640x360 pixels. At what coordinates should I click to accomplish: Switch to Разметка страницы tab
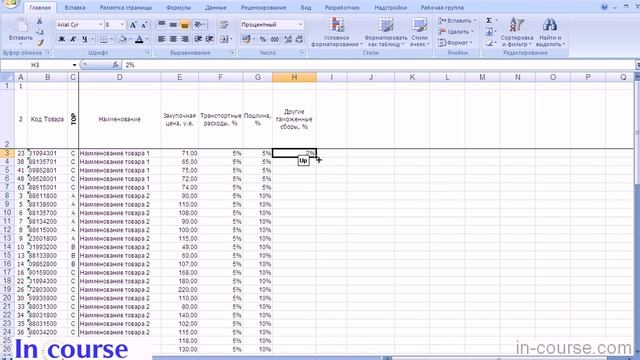126,8
